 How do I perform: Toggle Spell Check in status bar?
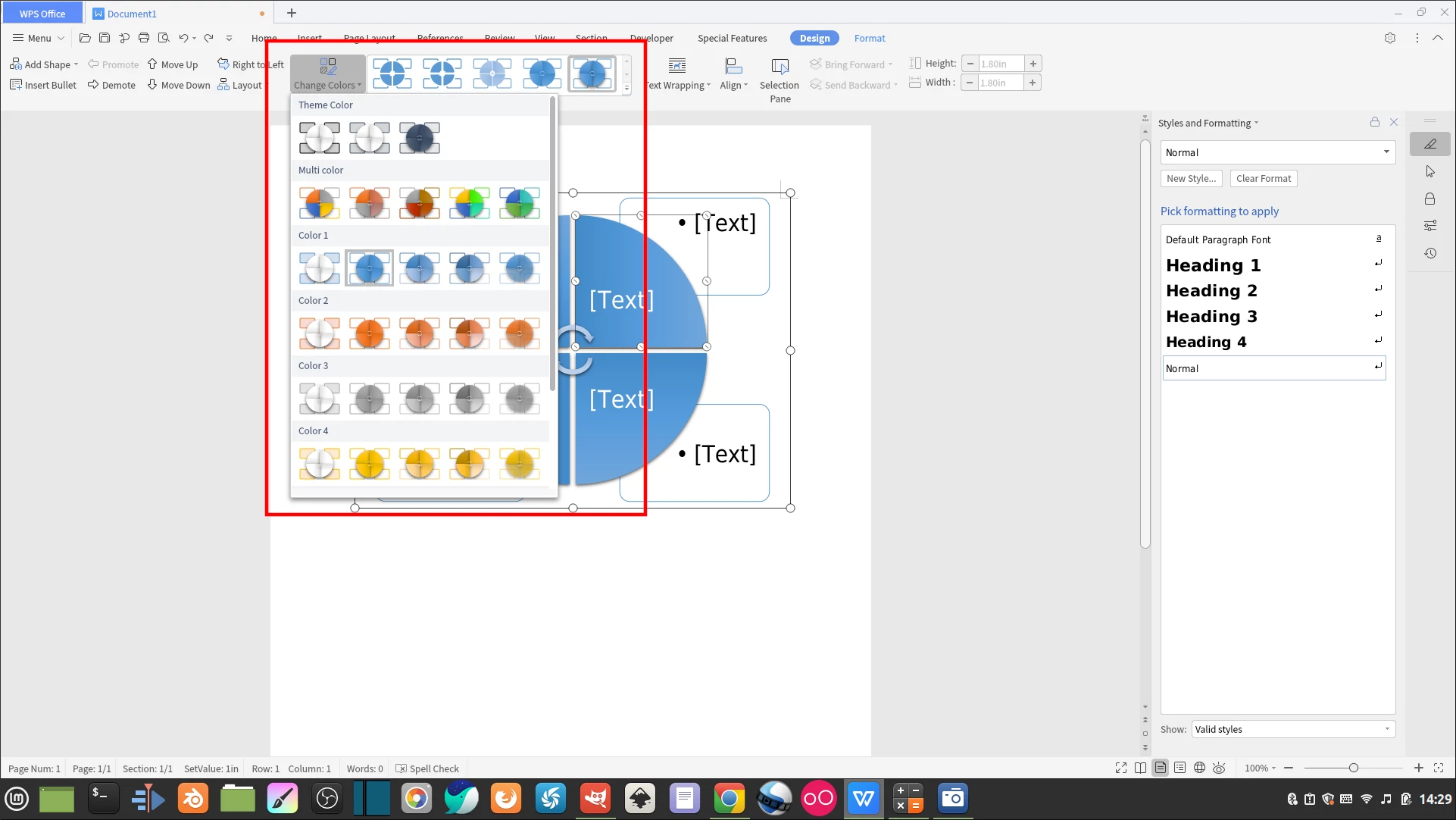pyautogui.click(x=428, y=768)
